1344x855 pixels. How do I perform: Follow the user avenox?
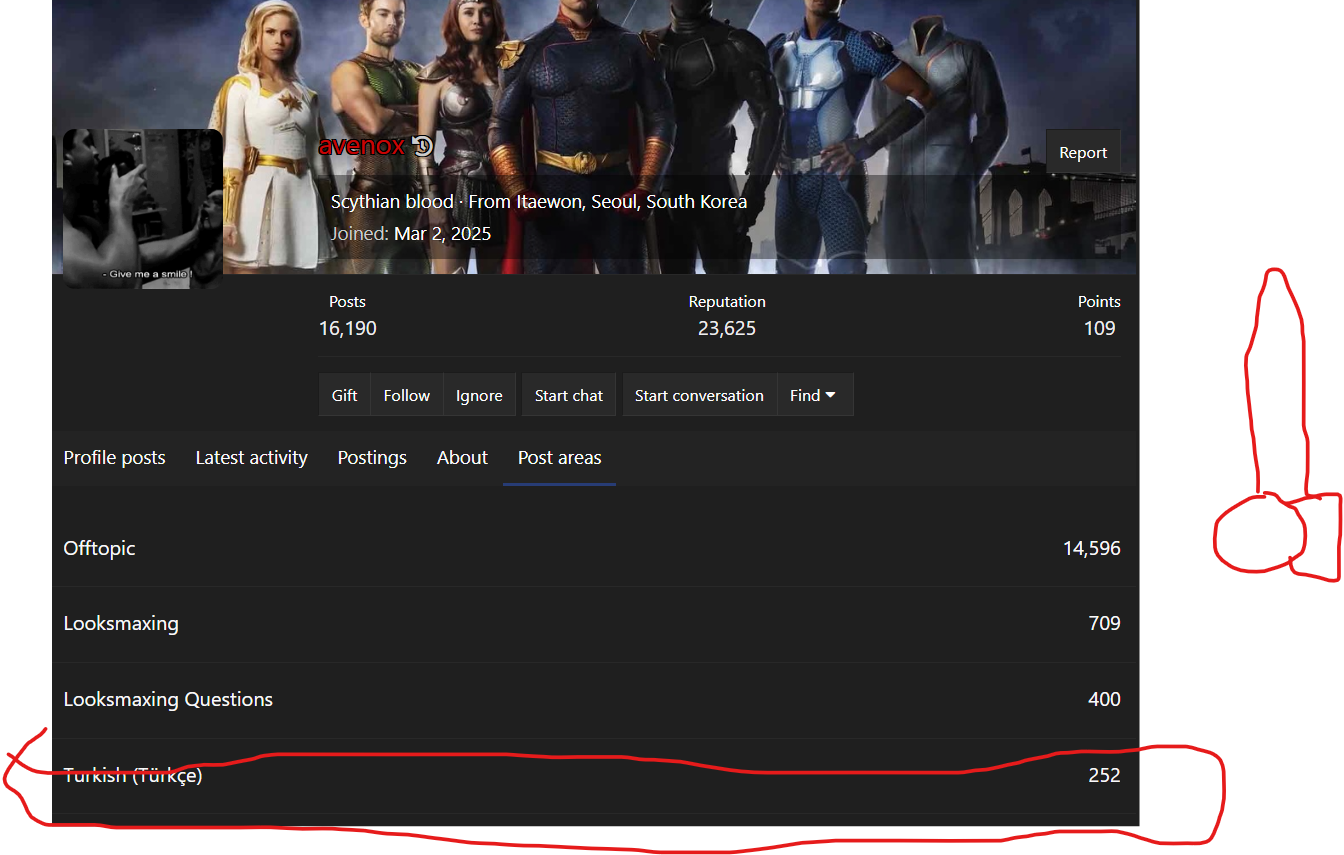click(x=406, y=395)
